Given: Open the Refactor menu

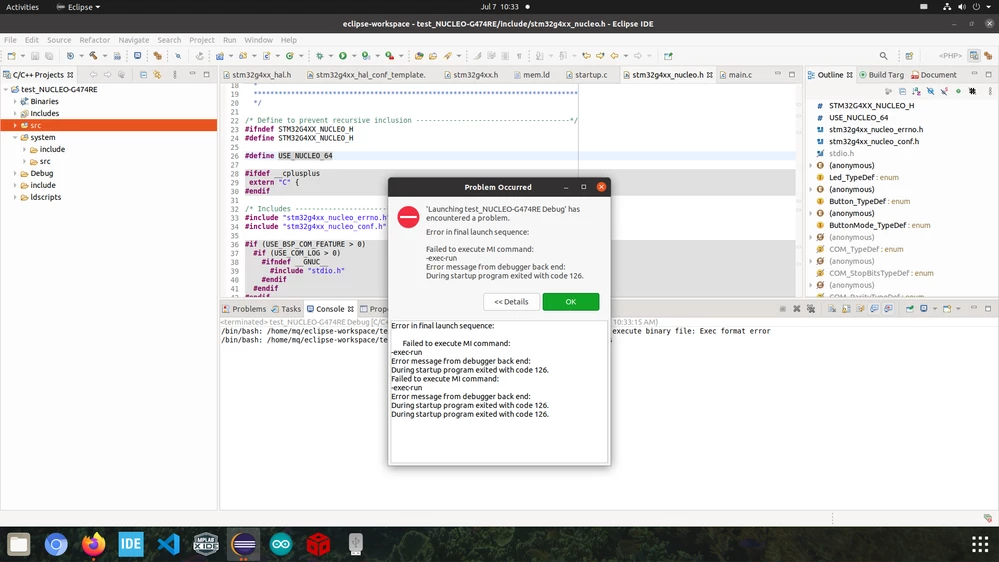Looking at the screenshot, I should pyautogui.click(x=94, y=40).
